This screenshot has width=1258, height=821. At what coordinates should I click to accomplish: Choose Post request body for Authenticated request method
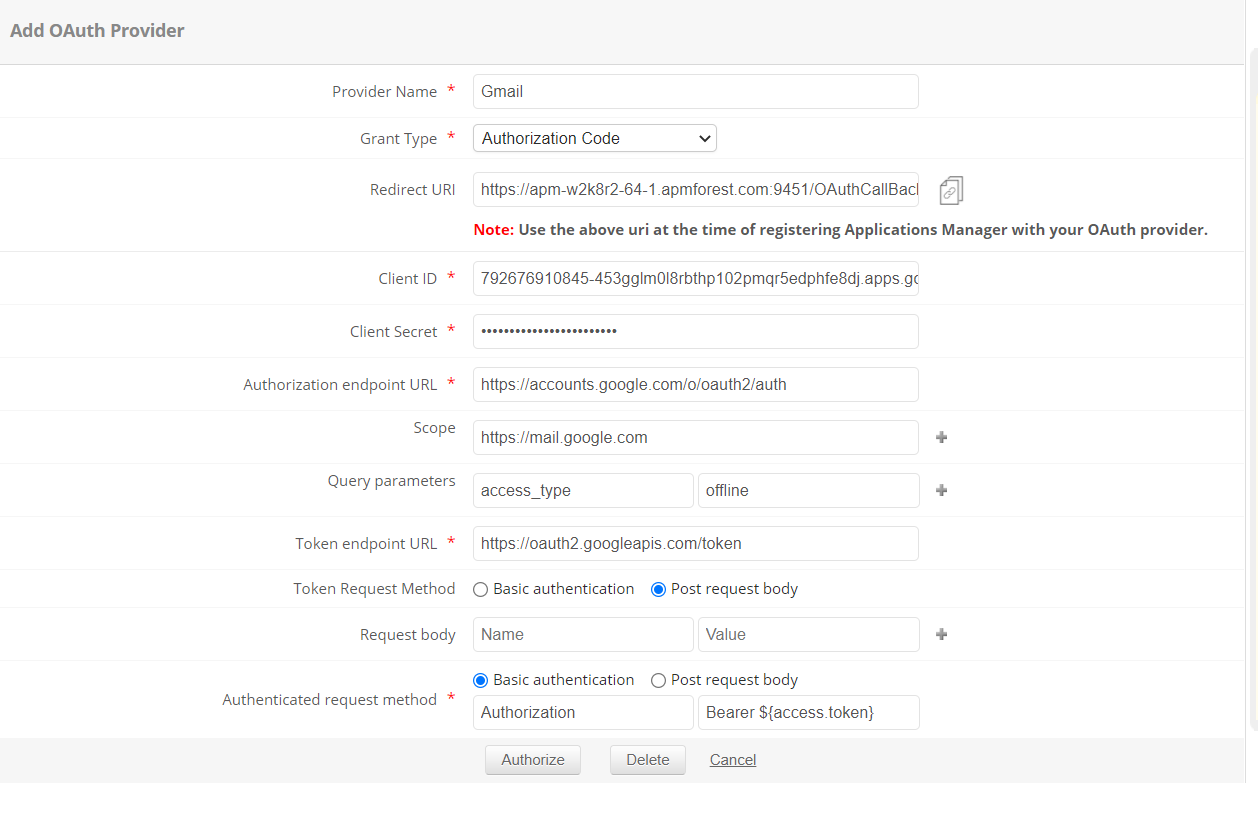click(658, 681)
